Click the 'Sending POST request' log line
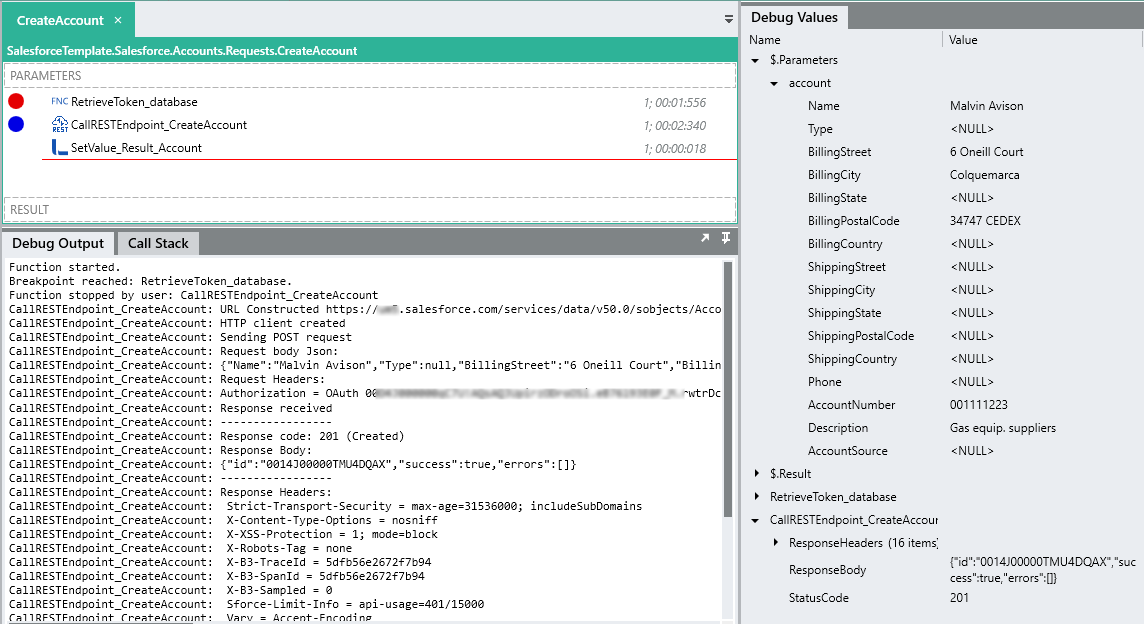The height and width of the screenshot is (624, 1144). point(180,337)
